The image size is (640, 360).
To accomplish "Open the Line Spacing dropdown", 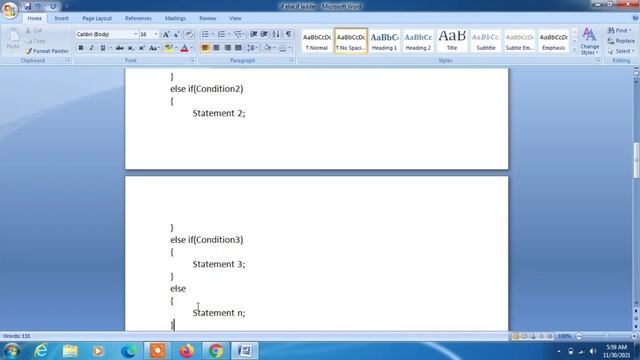I will coord(252,48).
